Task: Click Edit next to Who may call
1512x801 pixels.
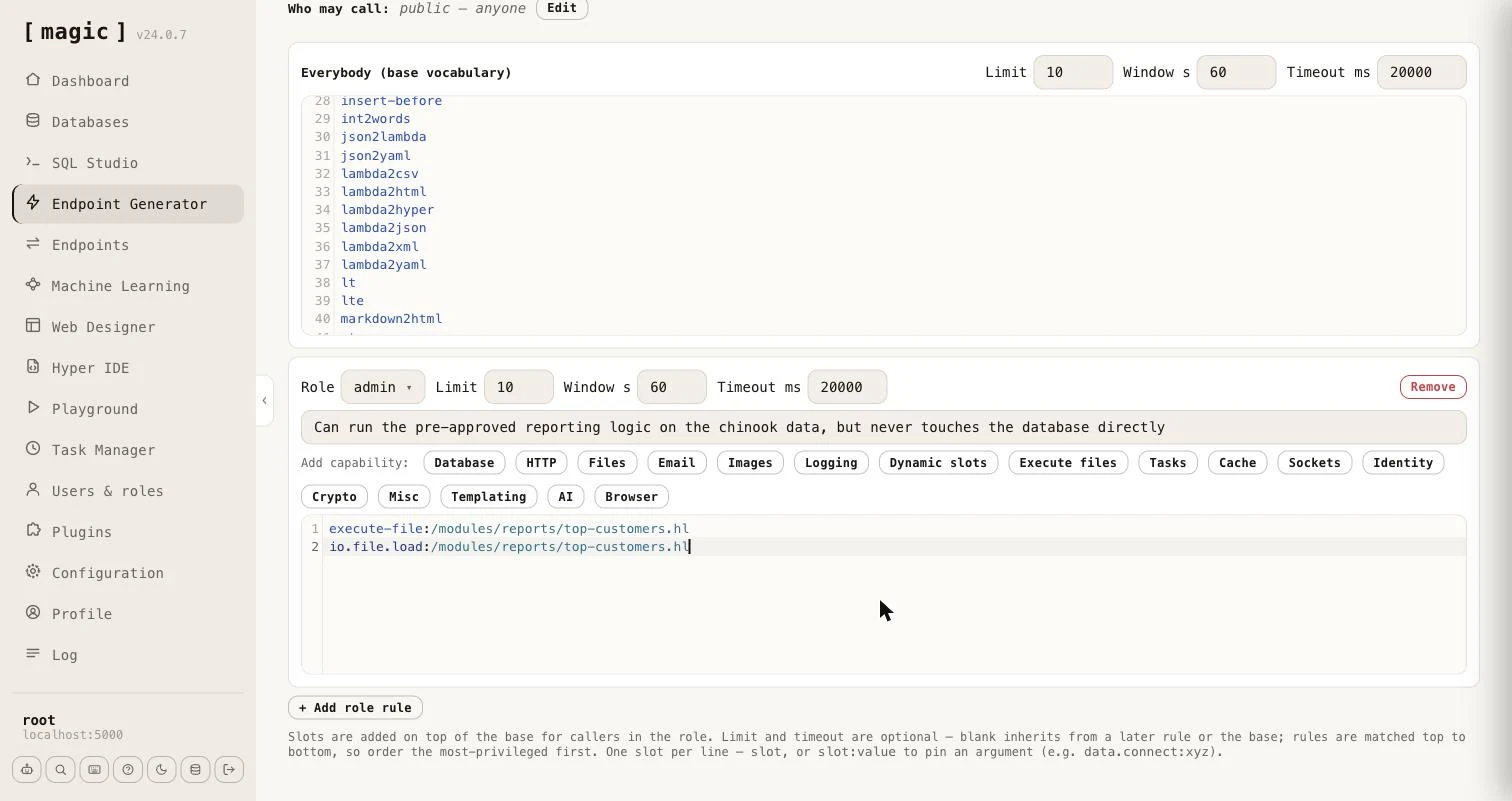Action: coord(562,8)
